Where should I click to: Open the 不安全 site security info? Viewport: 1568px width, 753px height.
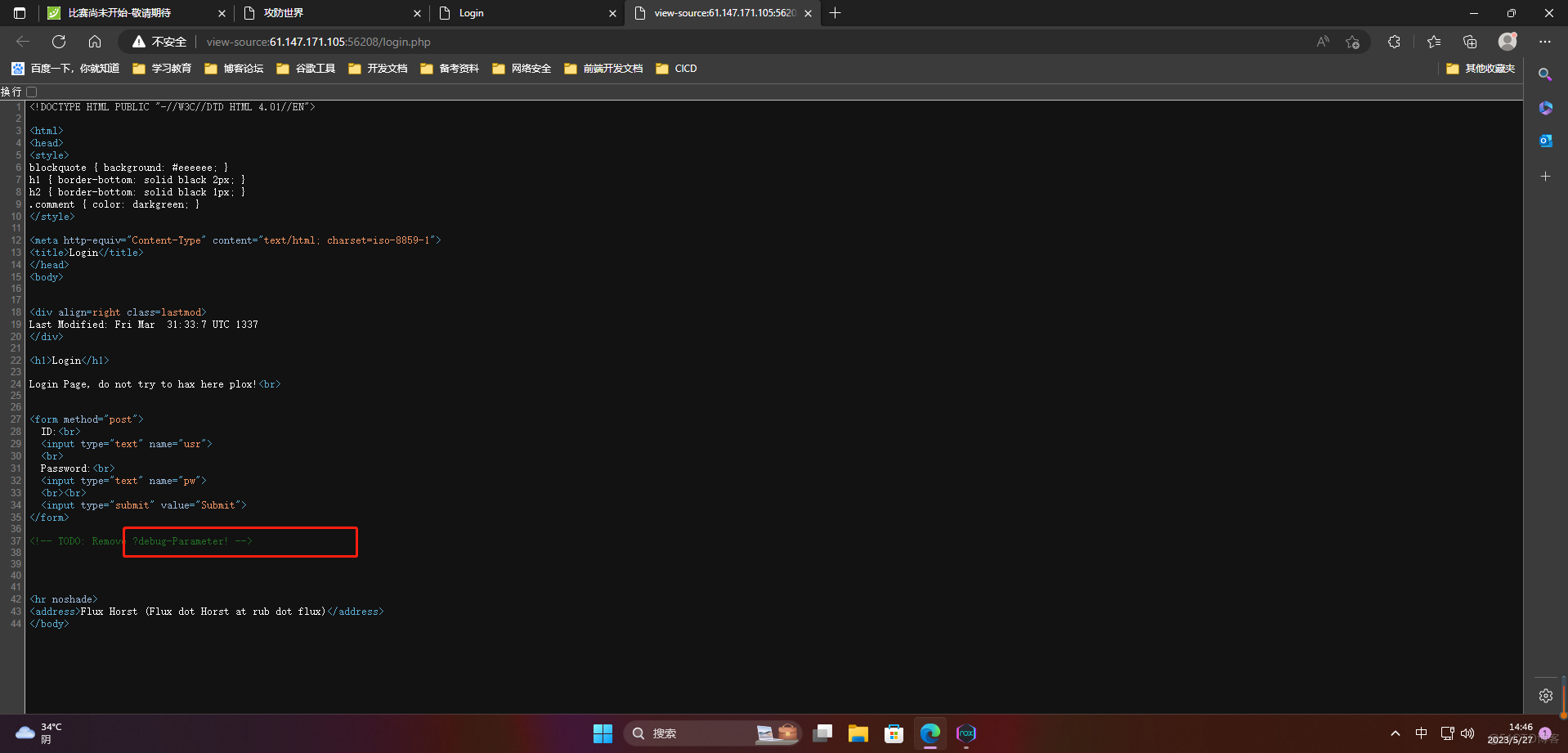click(x=159, y=42)
